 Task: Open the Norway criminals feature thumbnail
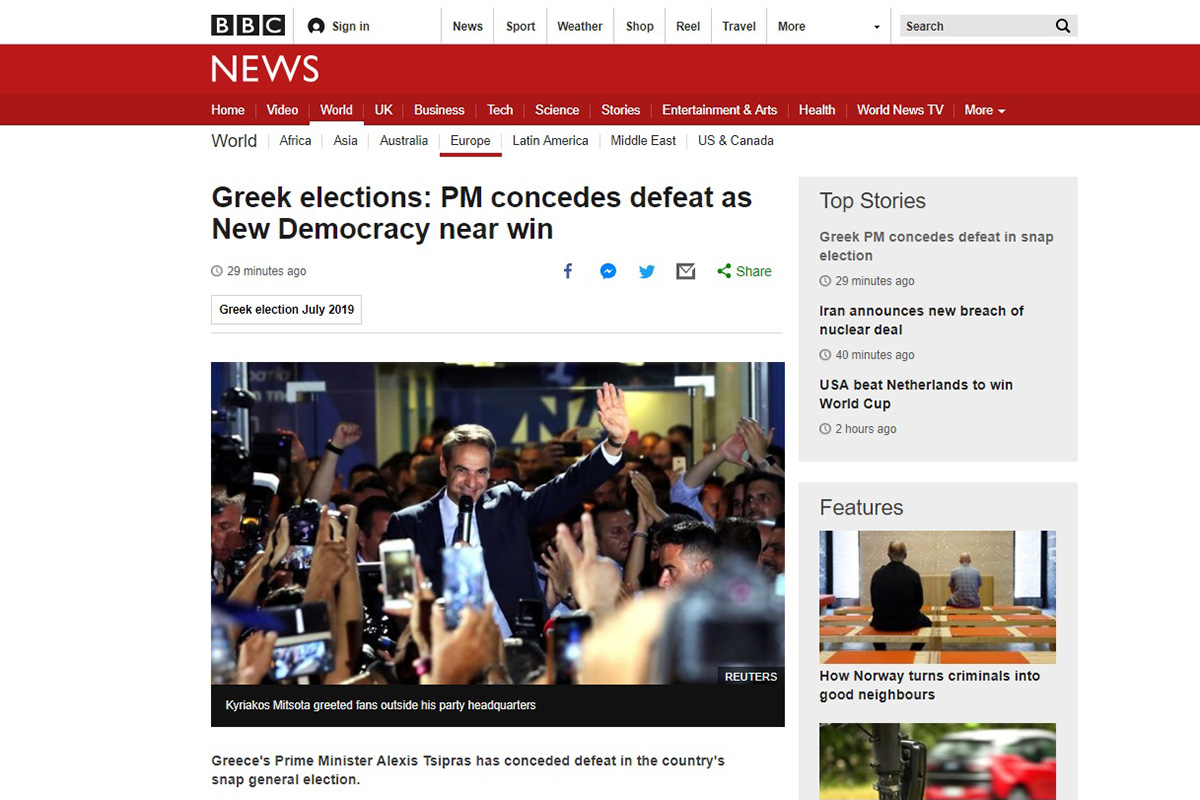pyautogui.click(x=937, y=597)
